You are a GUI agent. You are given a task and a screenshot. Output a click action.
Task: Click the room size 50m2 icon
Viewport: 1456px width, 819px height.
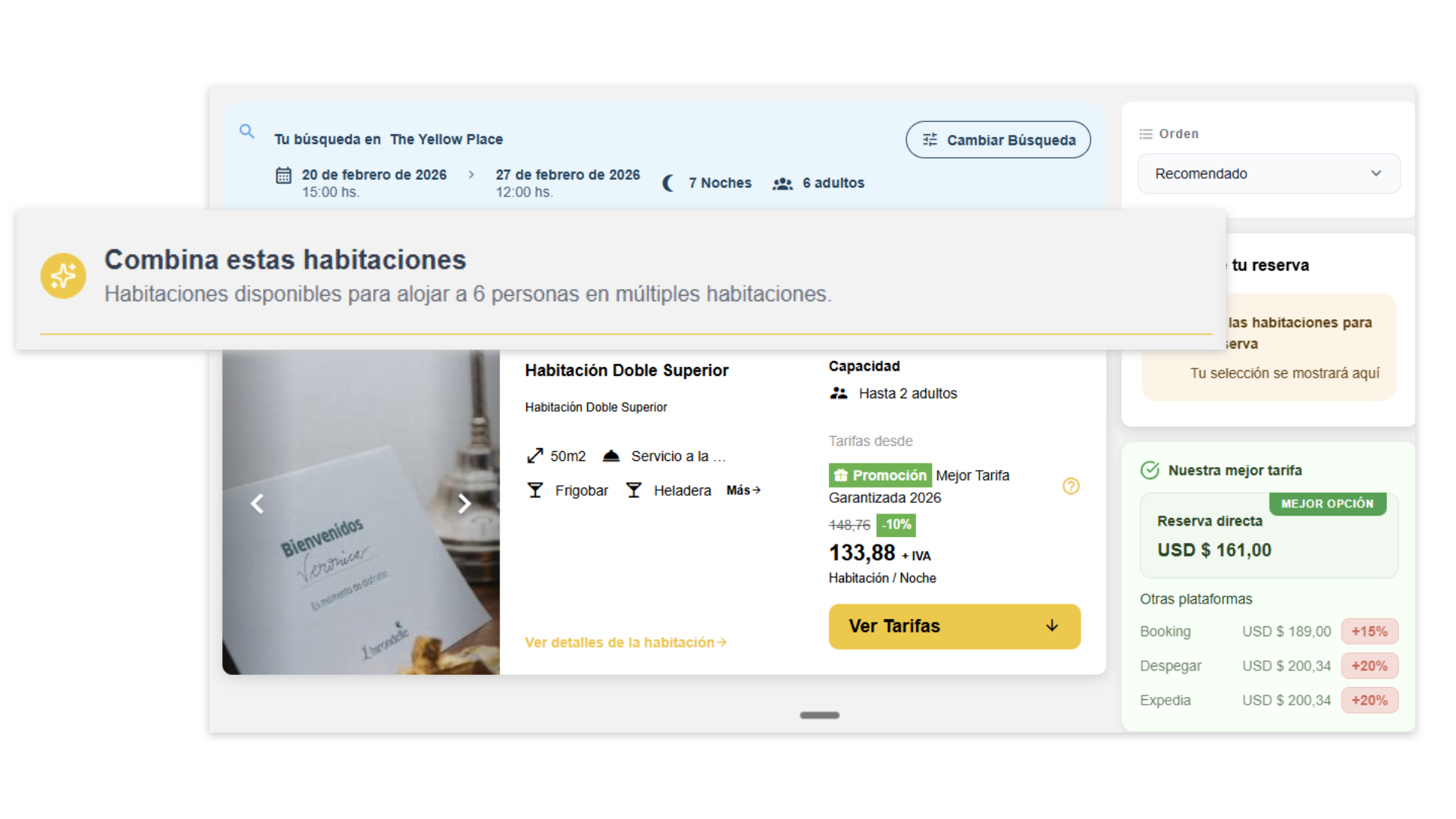coord(535,456)
